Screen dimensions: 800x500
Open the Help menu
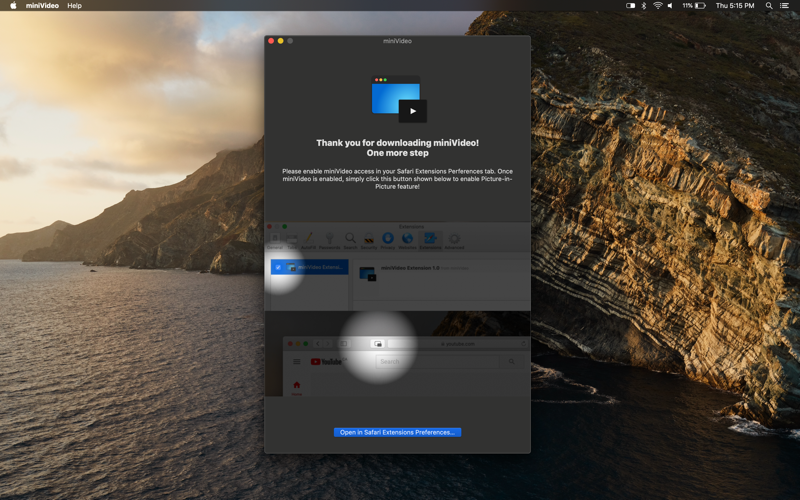click(74, 6)
